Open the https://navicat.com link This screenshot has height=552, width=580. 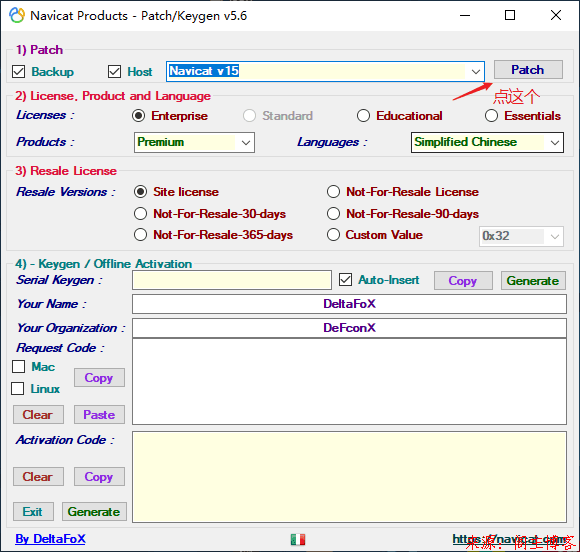click(509, 539)
